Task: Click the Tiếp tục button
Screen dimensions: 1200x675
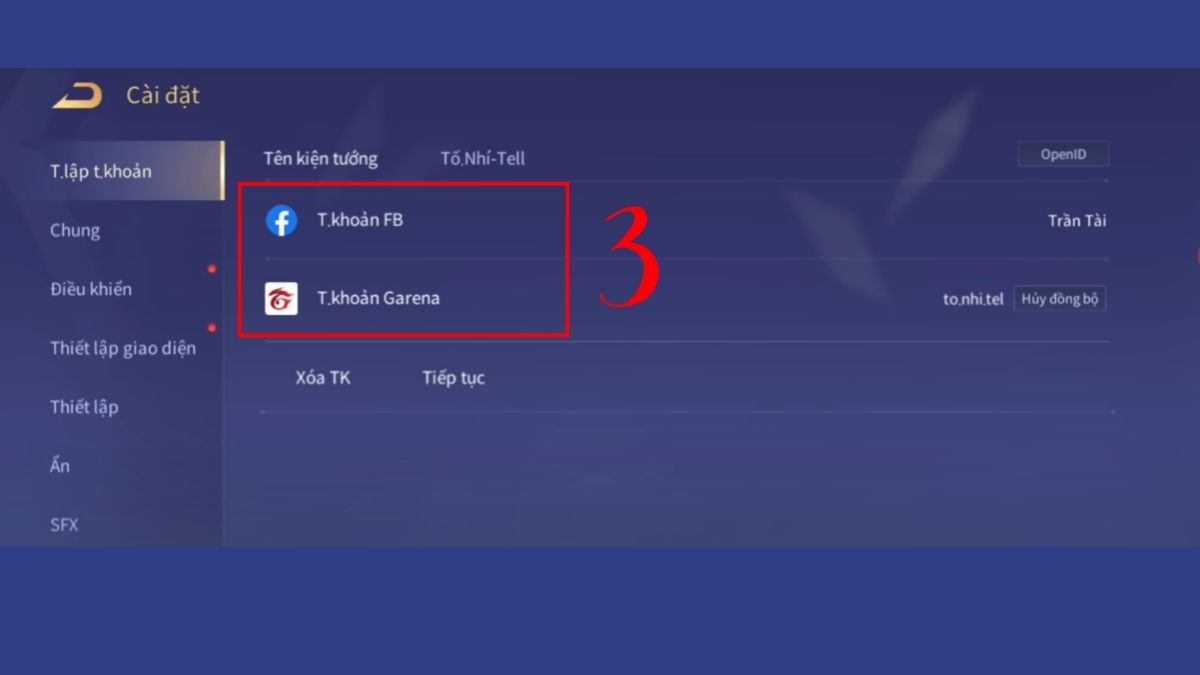Action: click(x=453, y=378)
